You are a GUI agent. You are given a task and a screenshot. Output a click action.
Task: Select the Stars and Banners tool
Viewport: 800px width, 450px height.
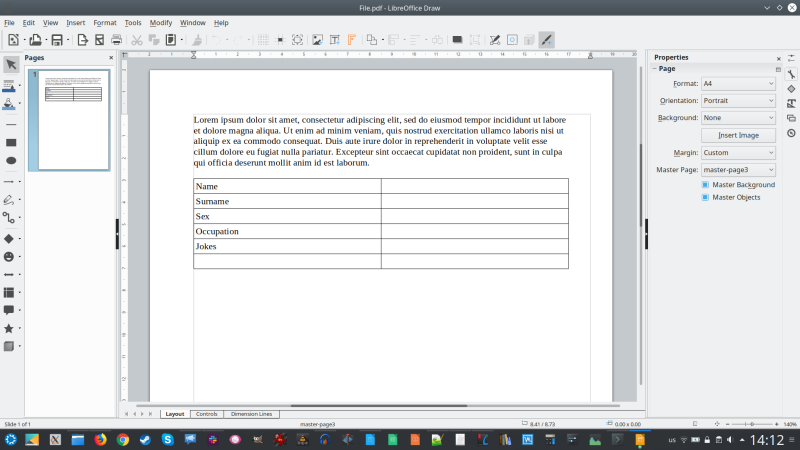[x=9, y=329]
